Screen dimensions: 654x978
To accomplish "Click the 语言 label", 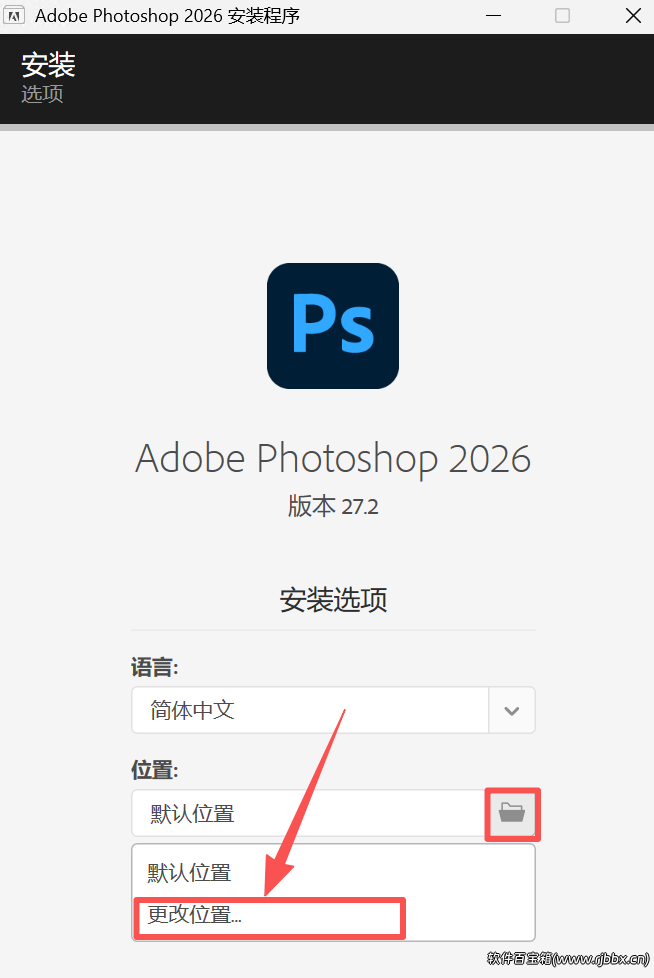I will click(155, 667).
